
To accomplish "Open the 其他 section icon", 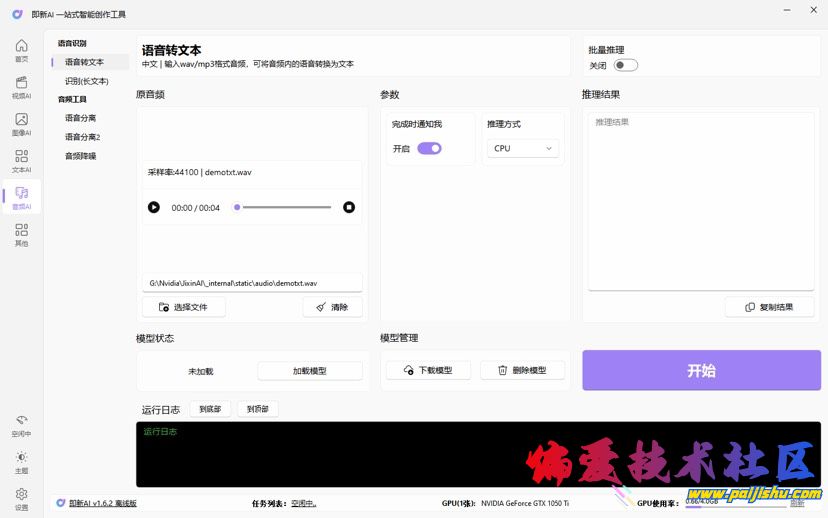I will point(21,235).
